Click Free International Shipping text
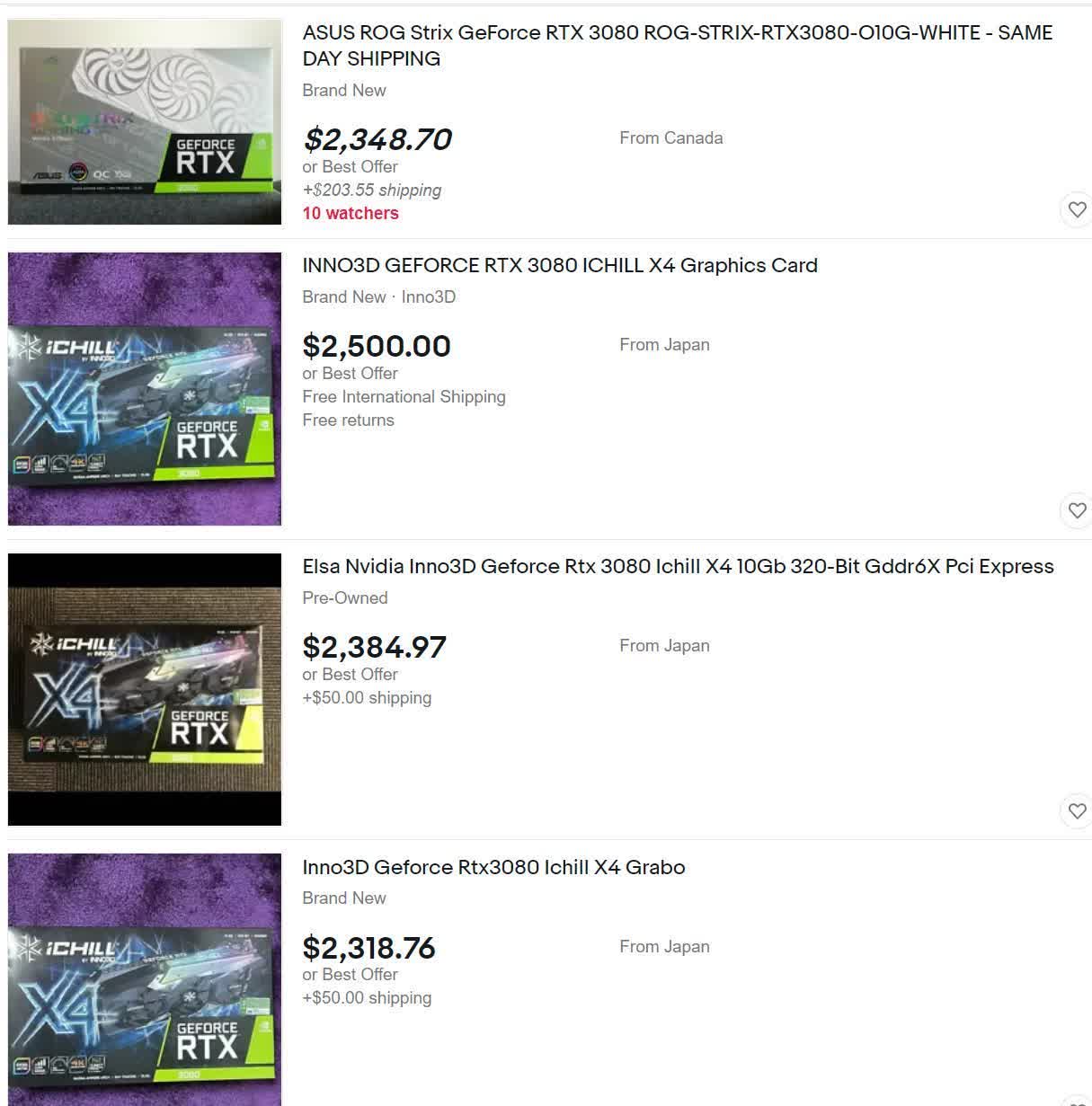Screen dimensions: 1092x1106 [404, 396]
